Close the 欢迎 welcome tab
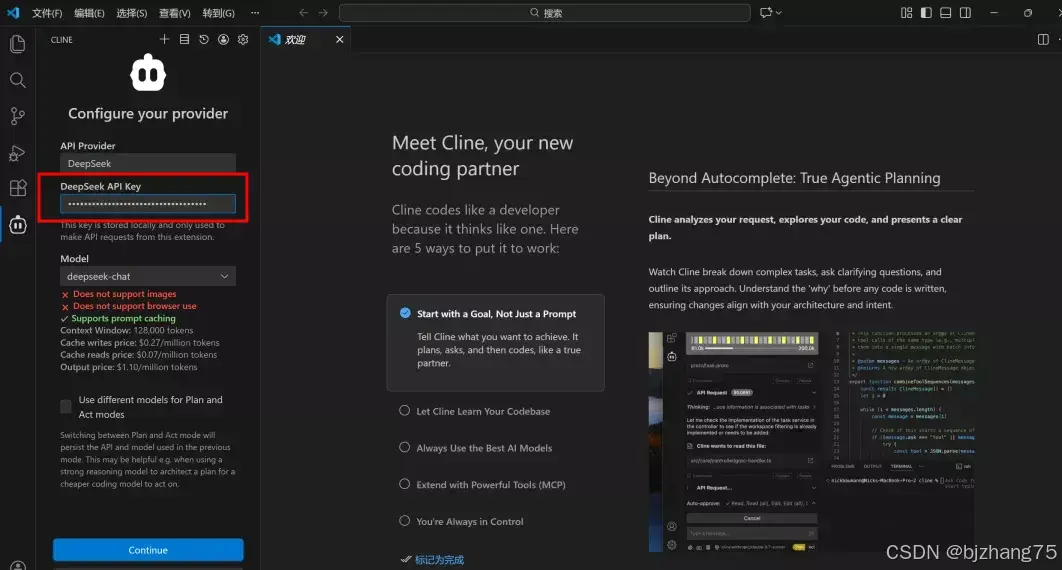This screenshot has height=570, width=1062. [x=339, y=39]
